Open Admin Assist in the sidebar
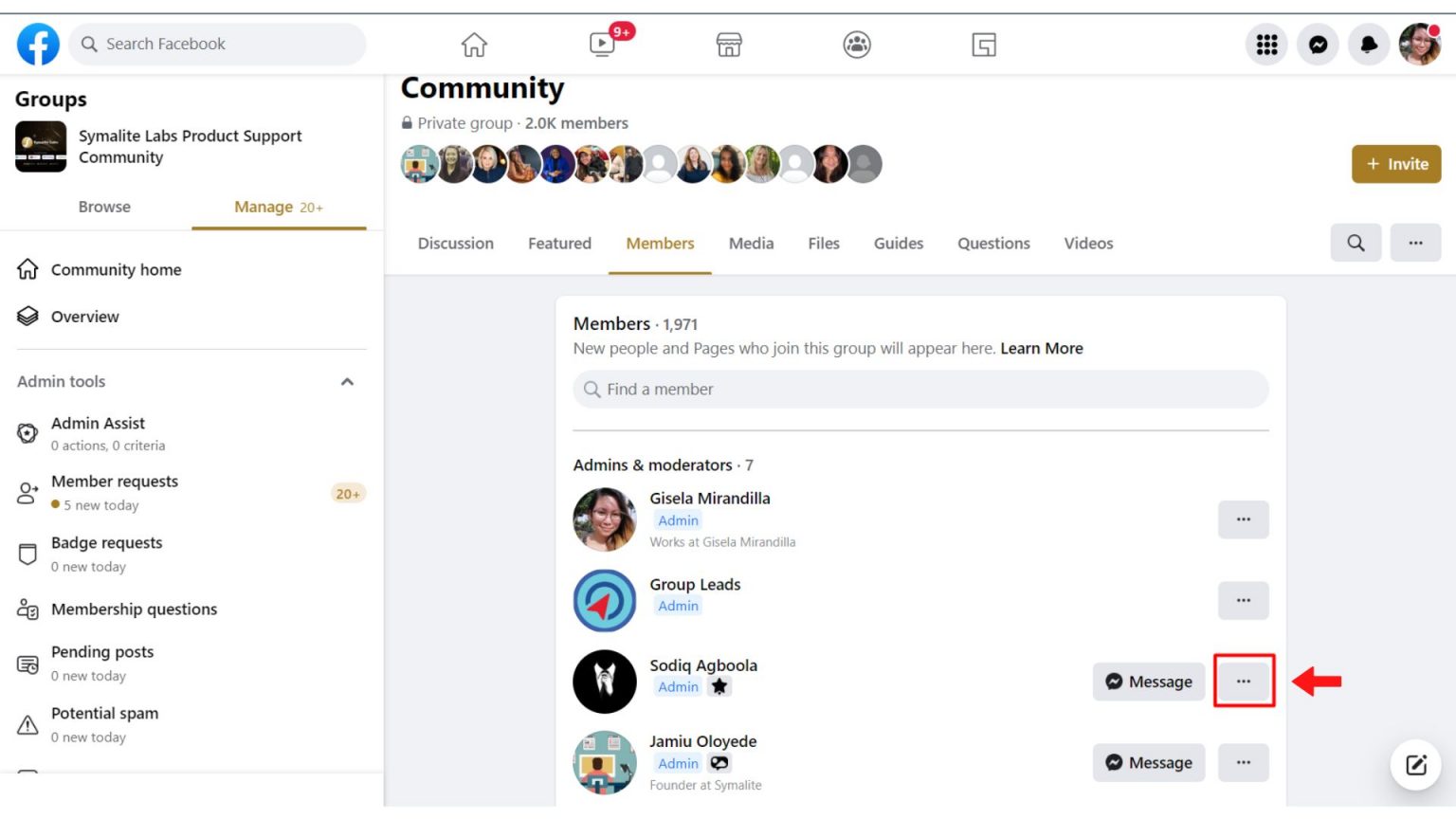 tap(98, 423)
